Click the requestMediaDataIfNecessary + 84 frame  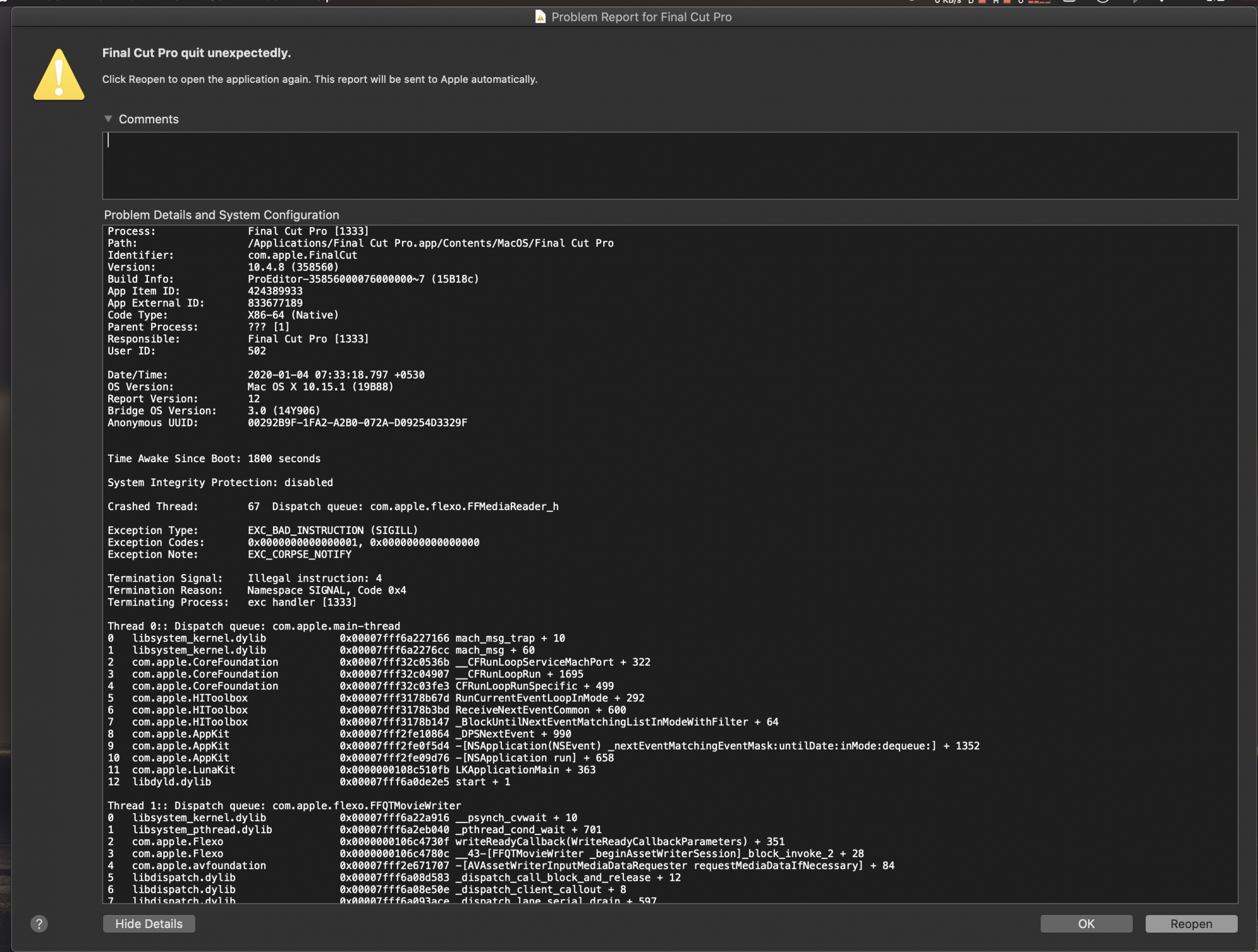point(501,865)
